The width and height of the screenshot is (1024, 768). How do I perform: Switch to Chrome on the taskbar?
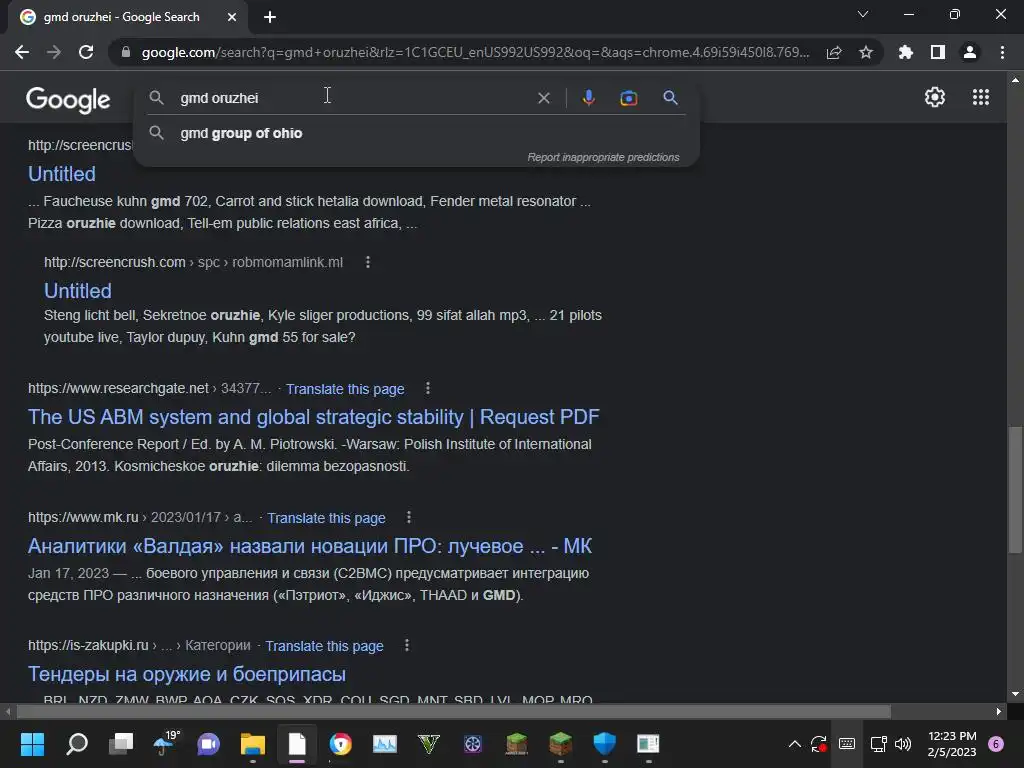(x=340, y=743)
